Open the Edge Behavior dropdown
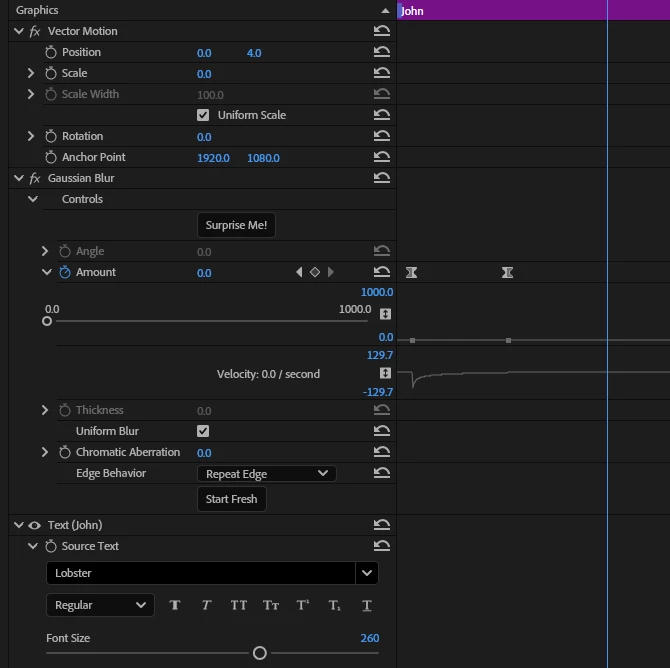 267,474
